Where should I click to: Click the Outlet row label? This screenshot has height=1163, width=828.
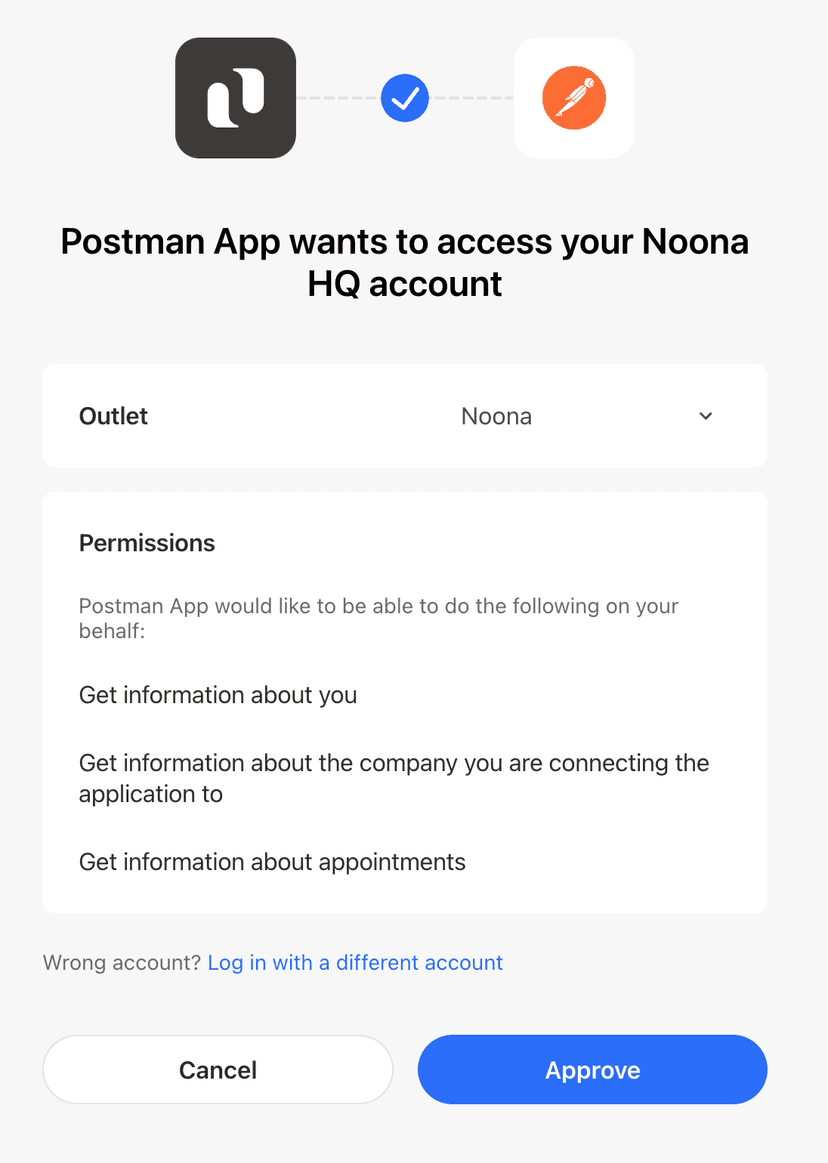[x=113, y=416]
